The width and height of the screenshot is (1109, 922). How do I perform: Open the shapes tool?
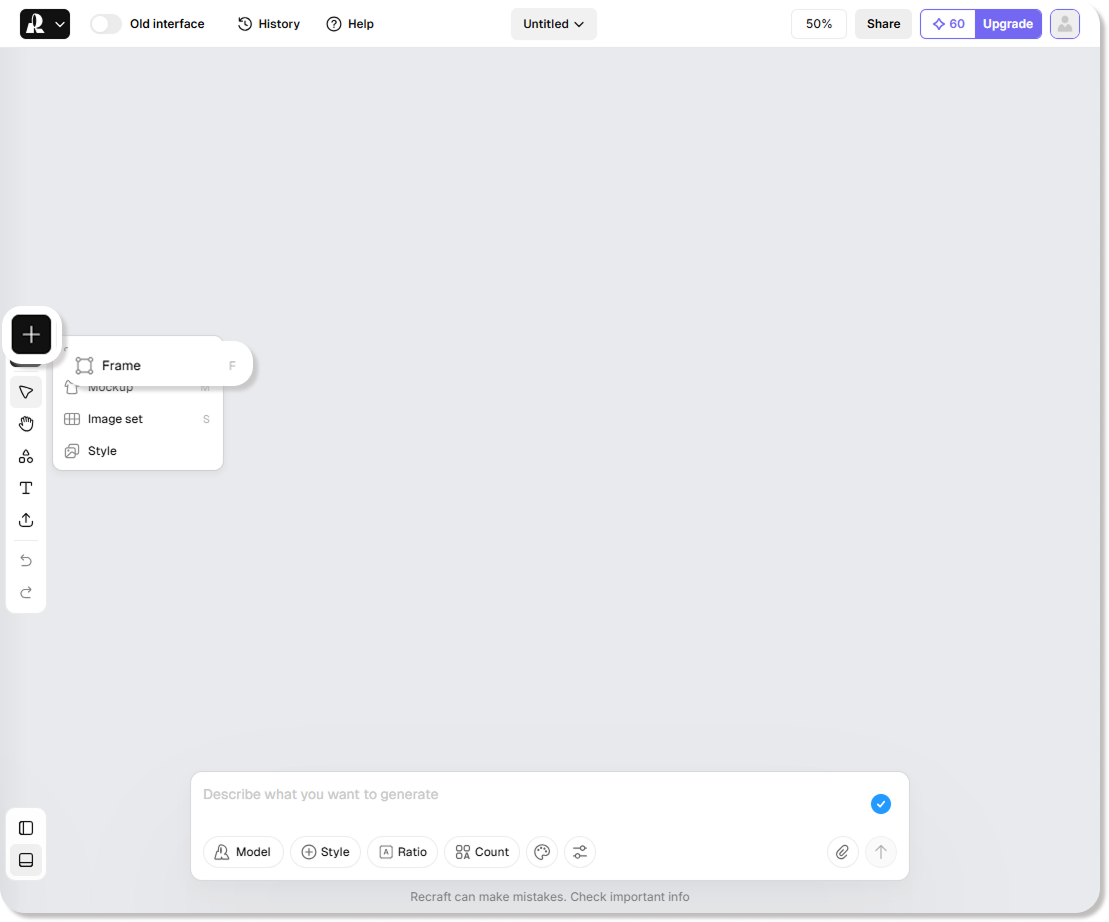[x=26, y=456]
